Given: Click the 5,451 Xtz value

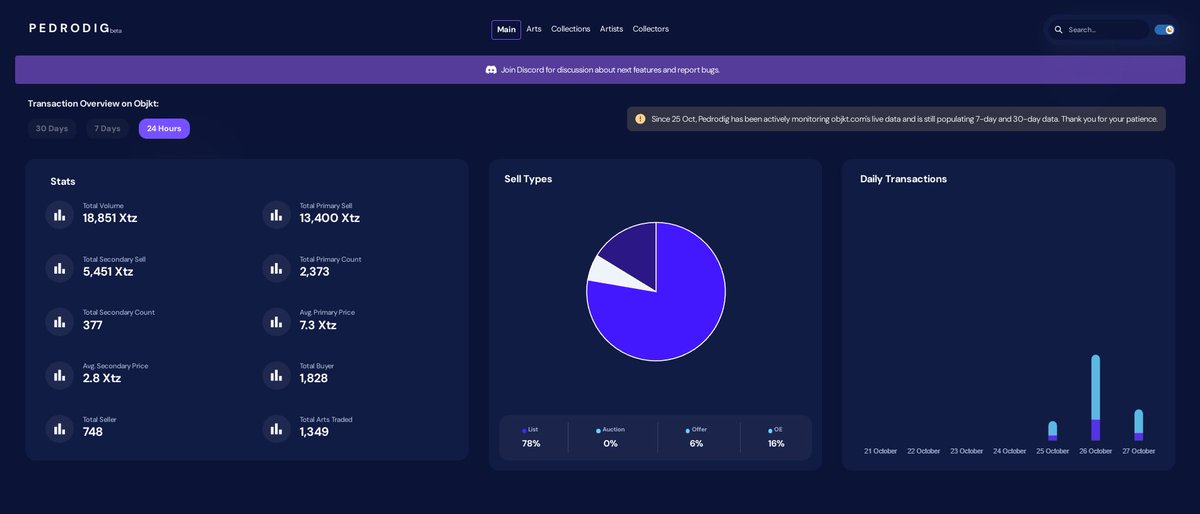Looking at the screenshot, I should coord(108,272).
